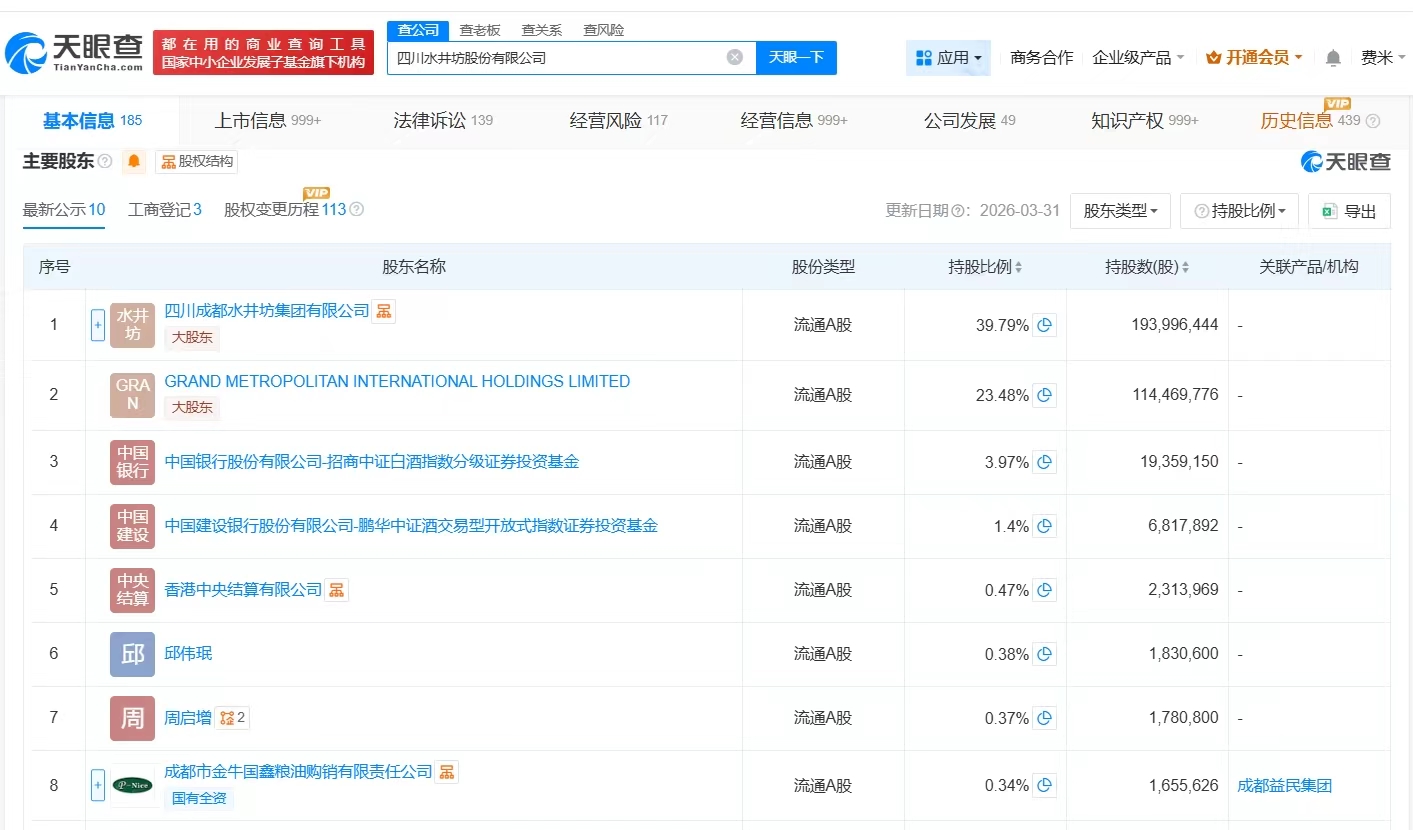Viewport: 1413px width, 830px height.
Task: Open equity structure icon for 香港中央结算有限公司
Action: [x=337, y=589]
